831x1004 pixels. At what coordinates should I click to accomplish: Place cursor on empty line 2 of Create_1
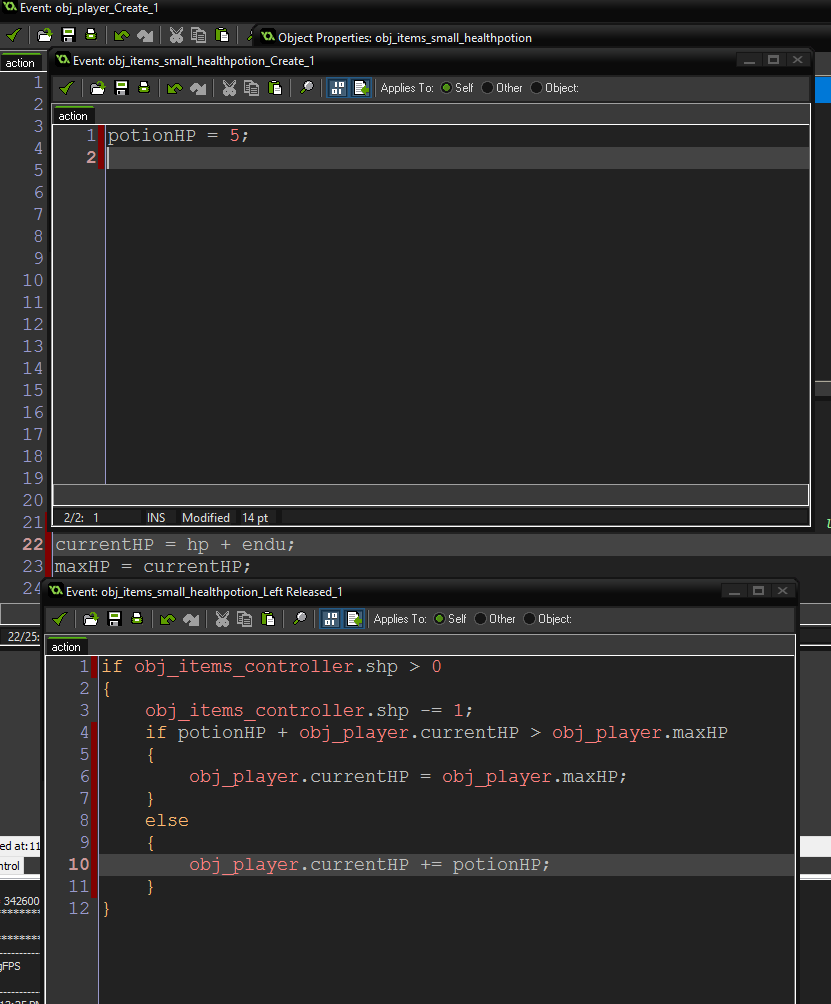[x=457, y=158]
